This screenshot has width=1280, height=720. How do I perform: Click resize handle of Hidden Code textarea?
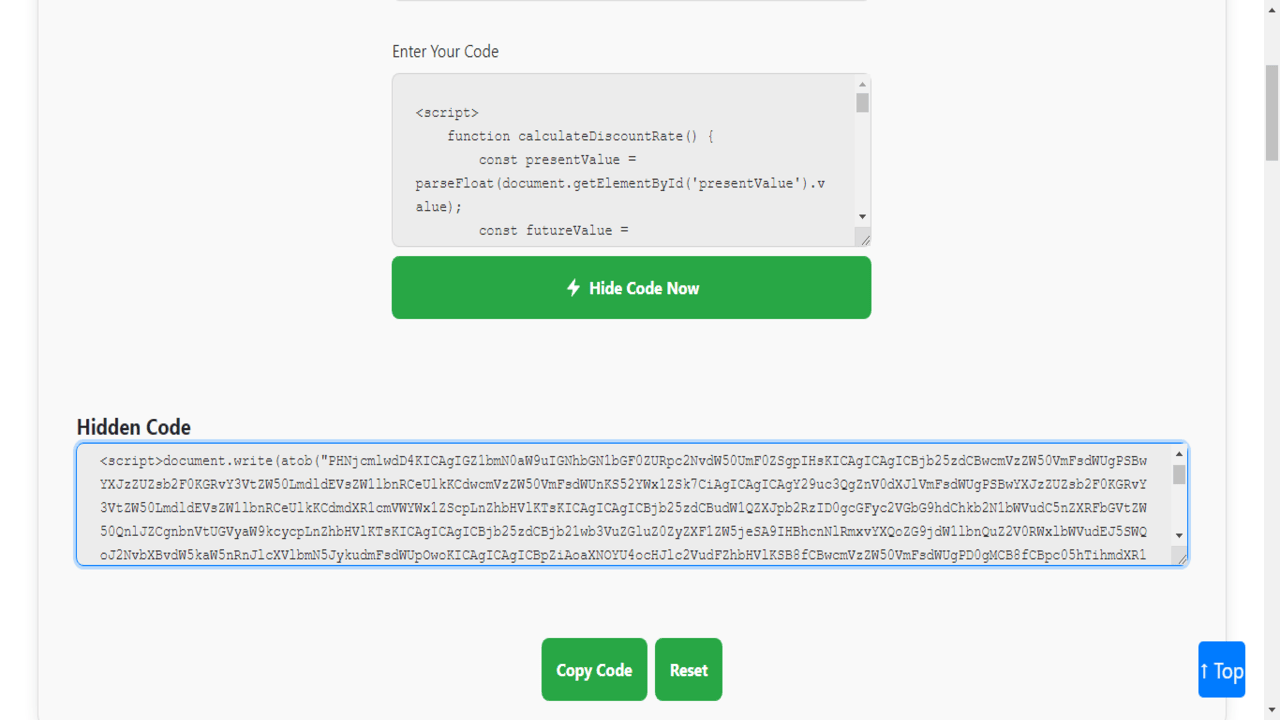pos(1181,558)
